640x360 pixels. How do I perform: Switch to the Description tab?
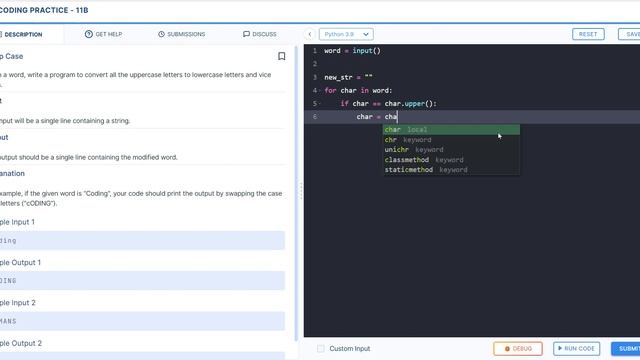[x=23, y=34]
